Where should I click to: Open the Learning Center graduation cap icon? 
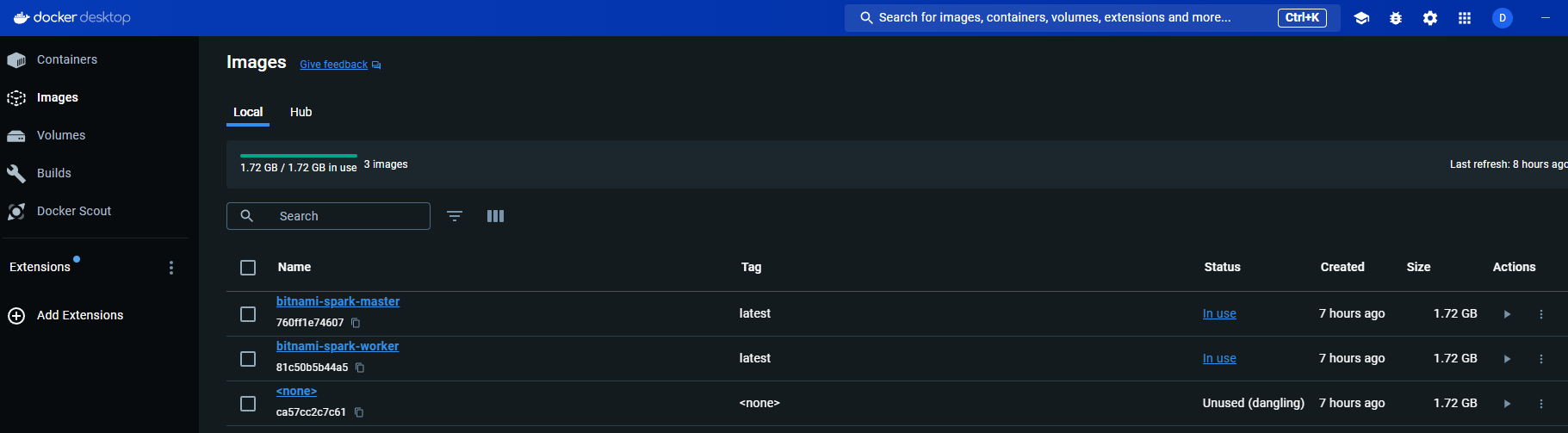click(x=1361, y=18)
